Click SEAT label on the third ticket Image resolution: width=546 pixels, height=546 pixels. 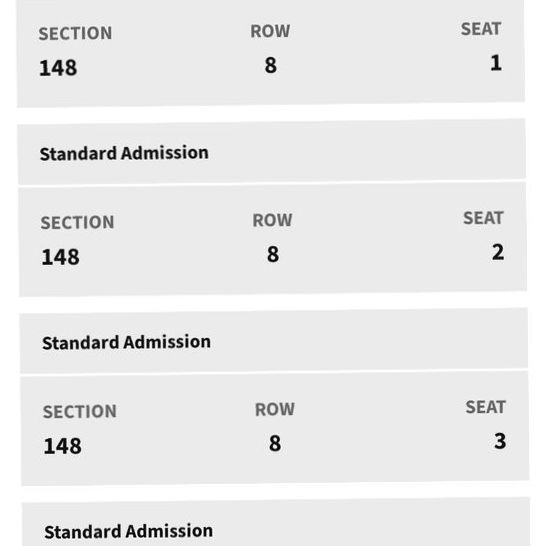(486, 407)
